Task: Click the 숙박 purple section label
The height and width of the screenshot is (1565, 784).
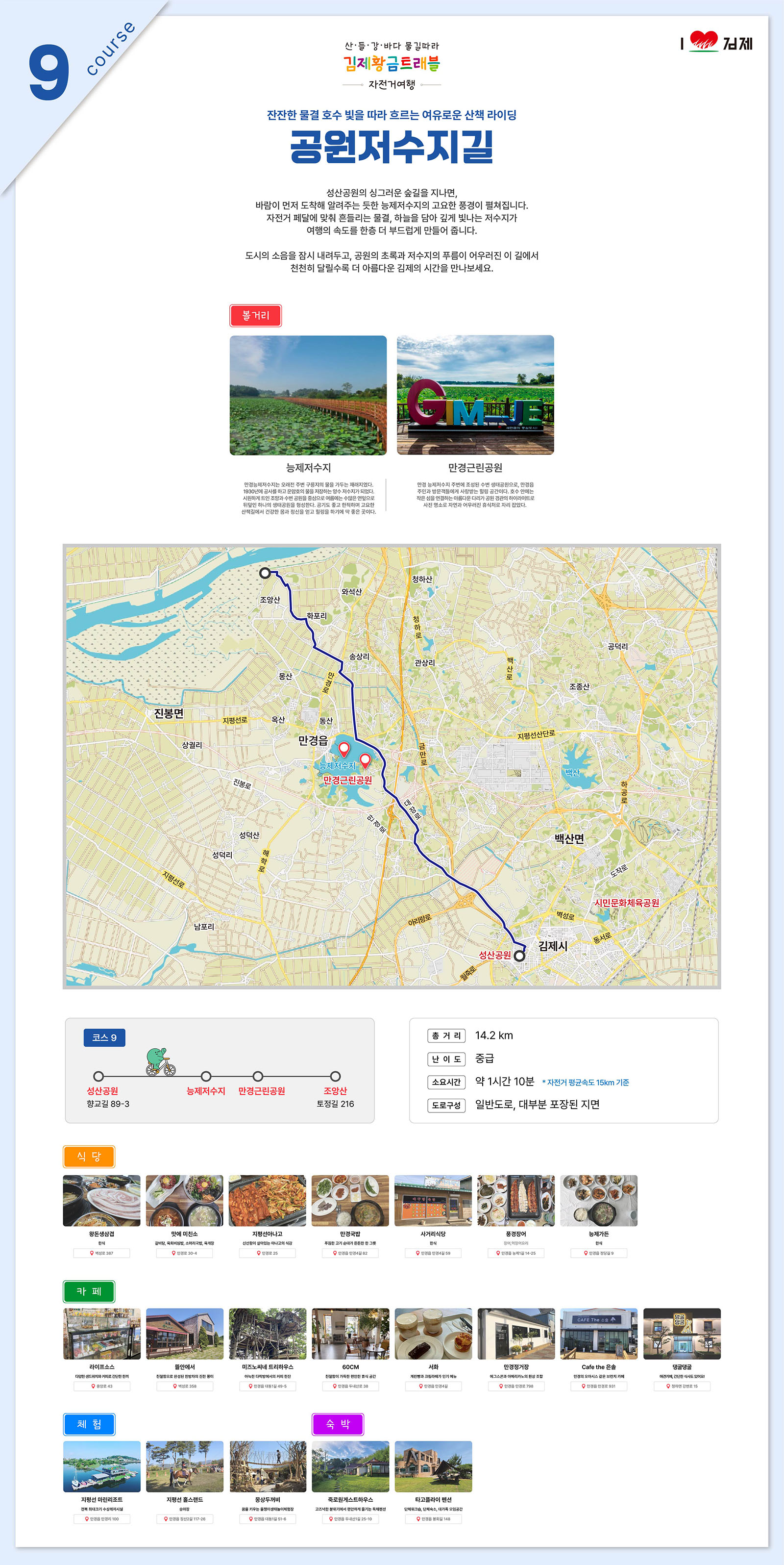Action: (x=338, y=1424)
